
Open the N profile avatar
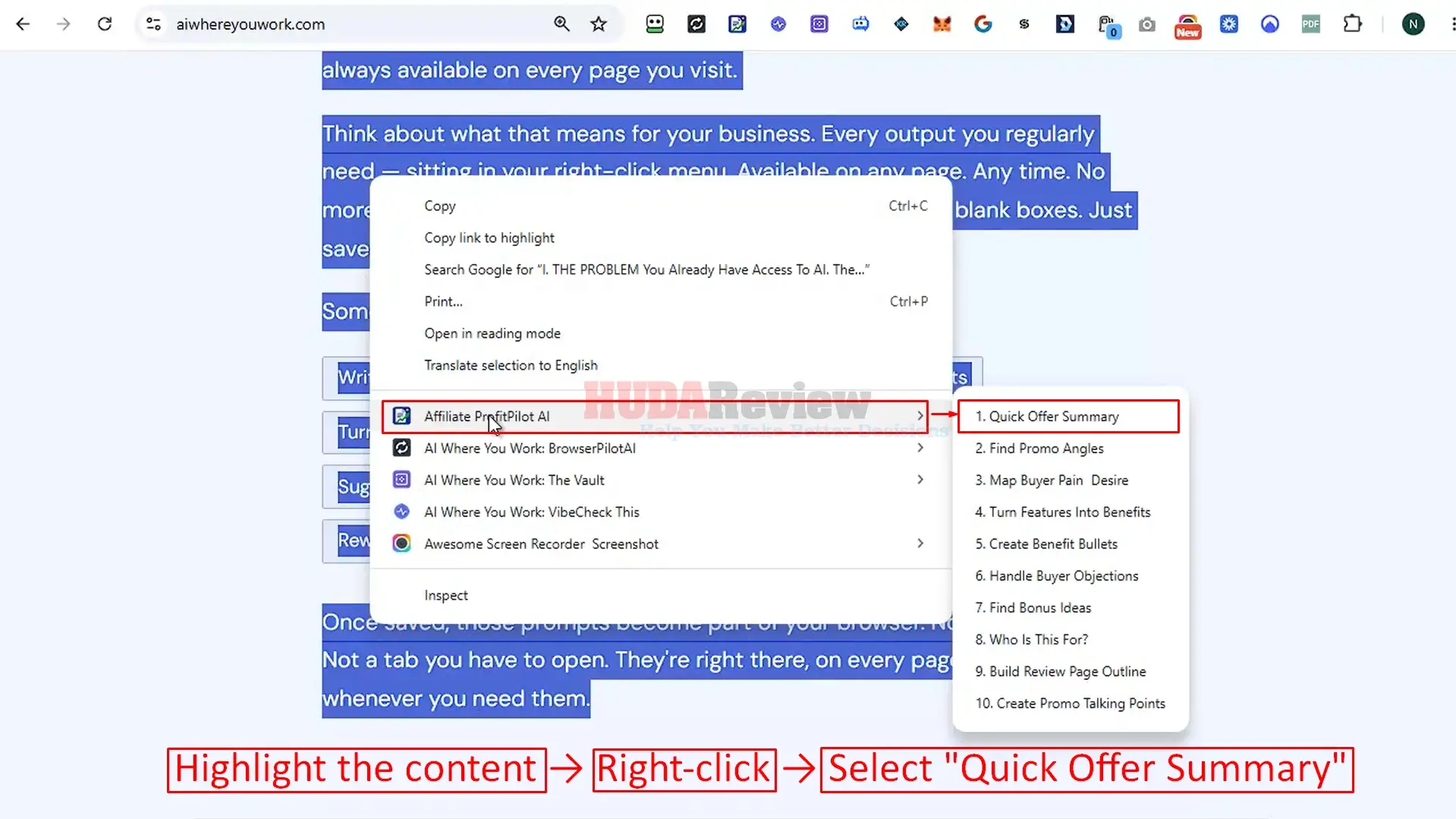click(x=1413, y=24)
